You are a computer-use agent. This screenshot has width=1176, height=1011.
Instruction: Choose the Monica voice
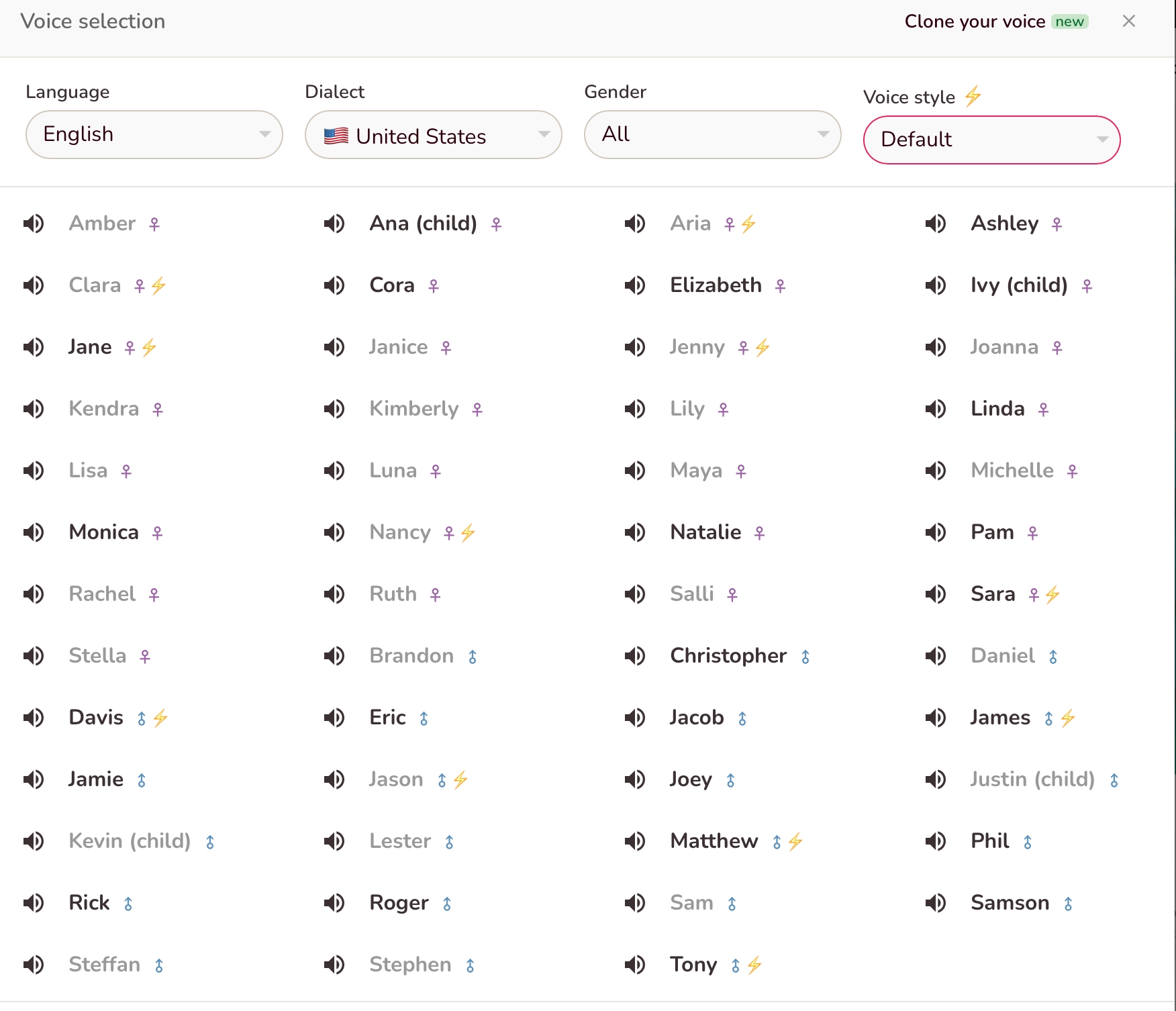point(103,532)
